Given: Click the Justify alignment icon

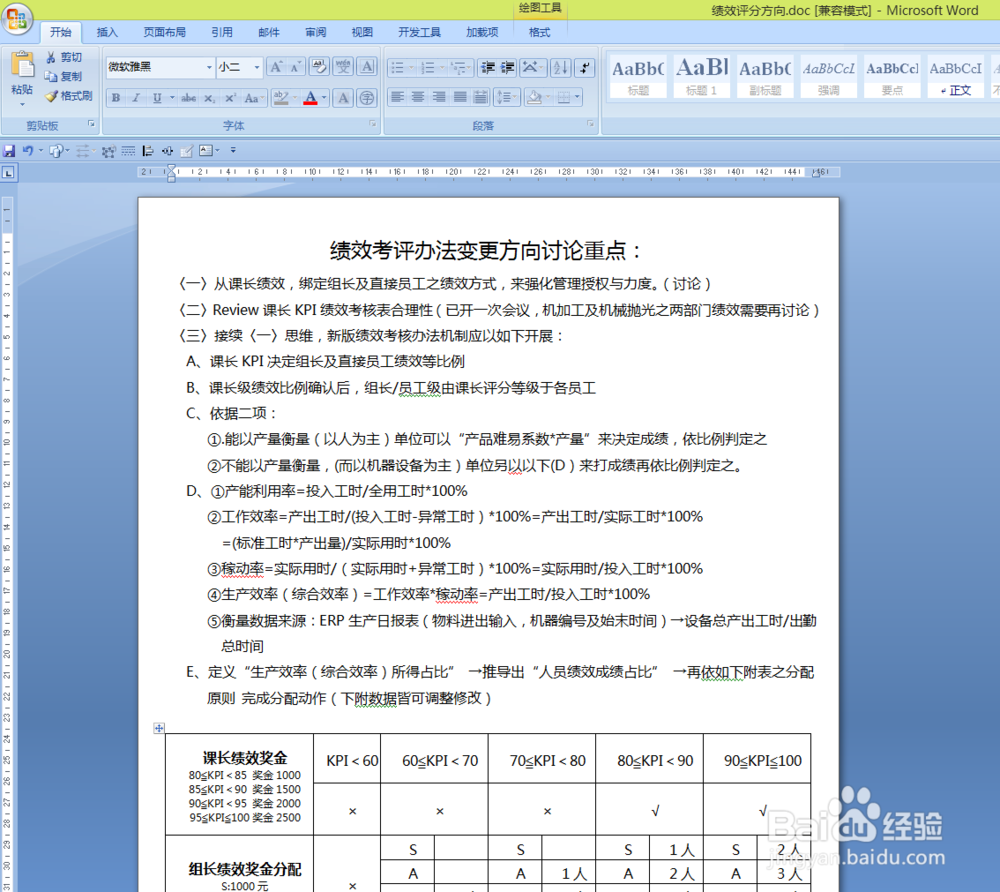Looking at the screenshot, I should (460, 98).
